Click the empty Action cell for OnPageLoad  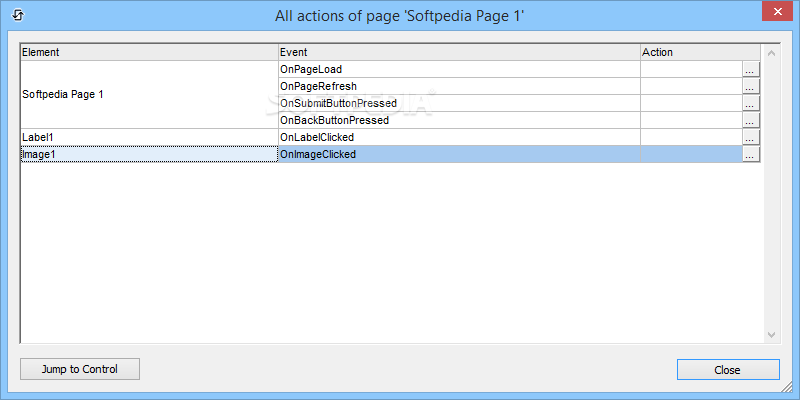point(691,69)
